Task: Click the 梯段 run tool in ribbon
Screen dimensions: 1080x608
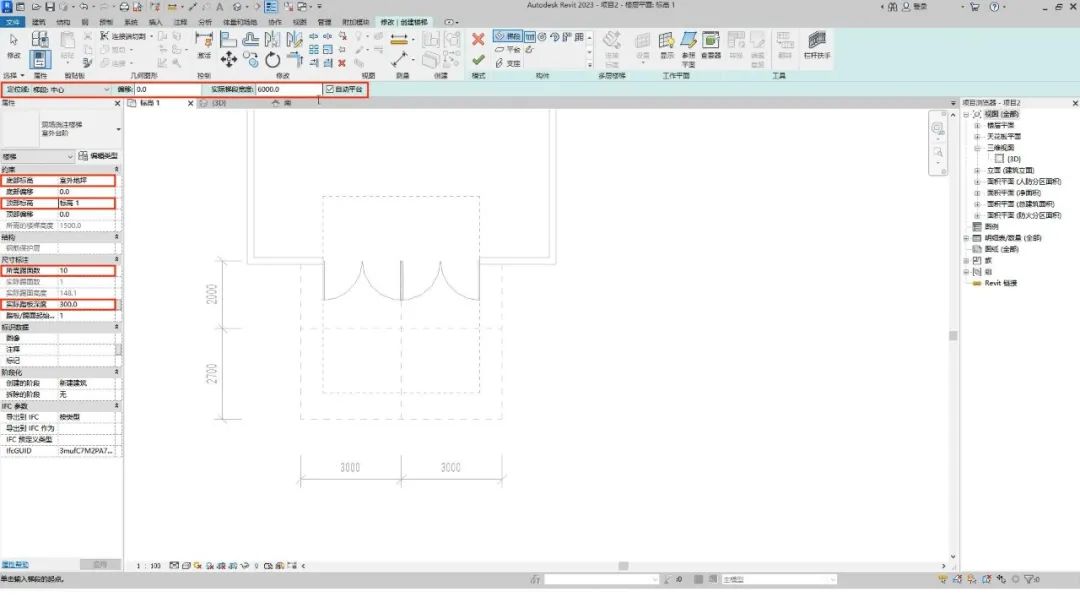Action: 507,36
